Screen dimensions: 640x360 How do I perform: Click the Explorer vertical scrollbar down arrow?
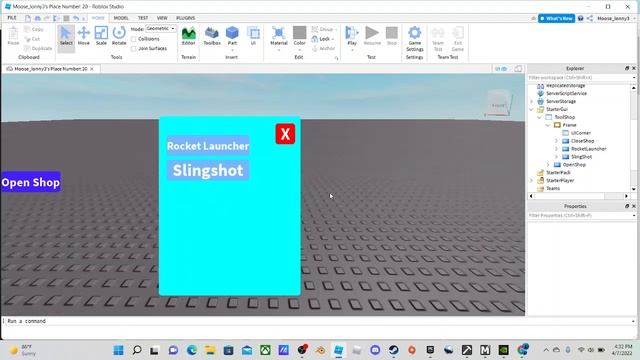(633, 189)
